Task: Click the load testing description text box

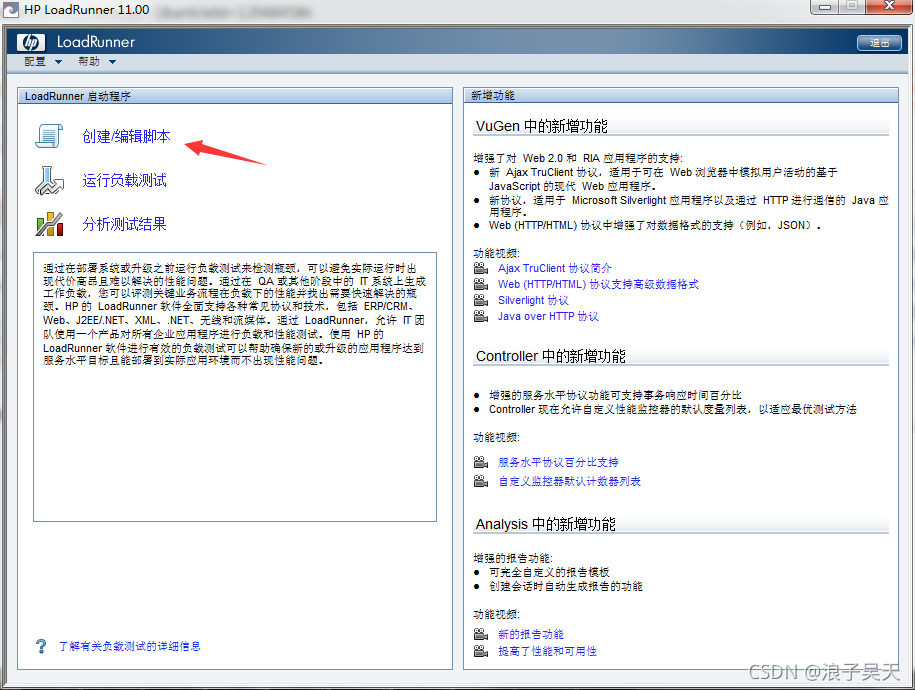Action: pyautogui.click(x=235, y=387)
